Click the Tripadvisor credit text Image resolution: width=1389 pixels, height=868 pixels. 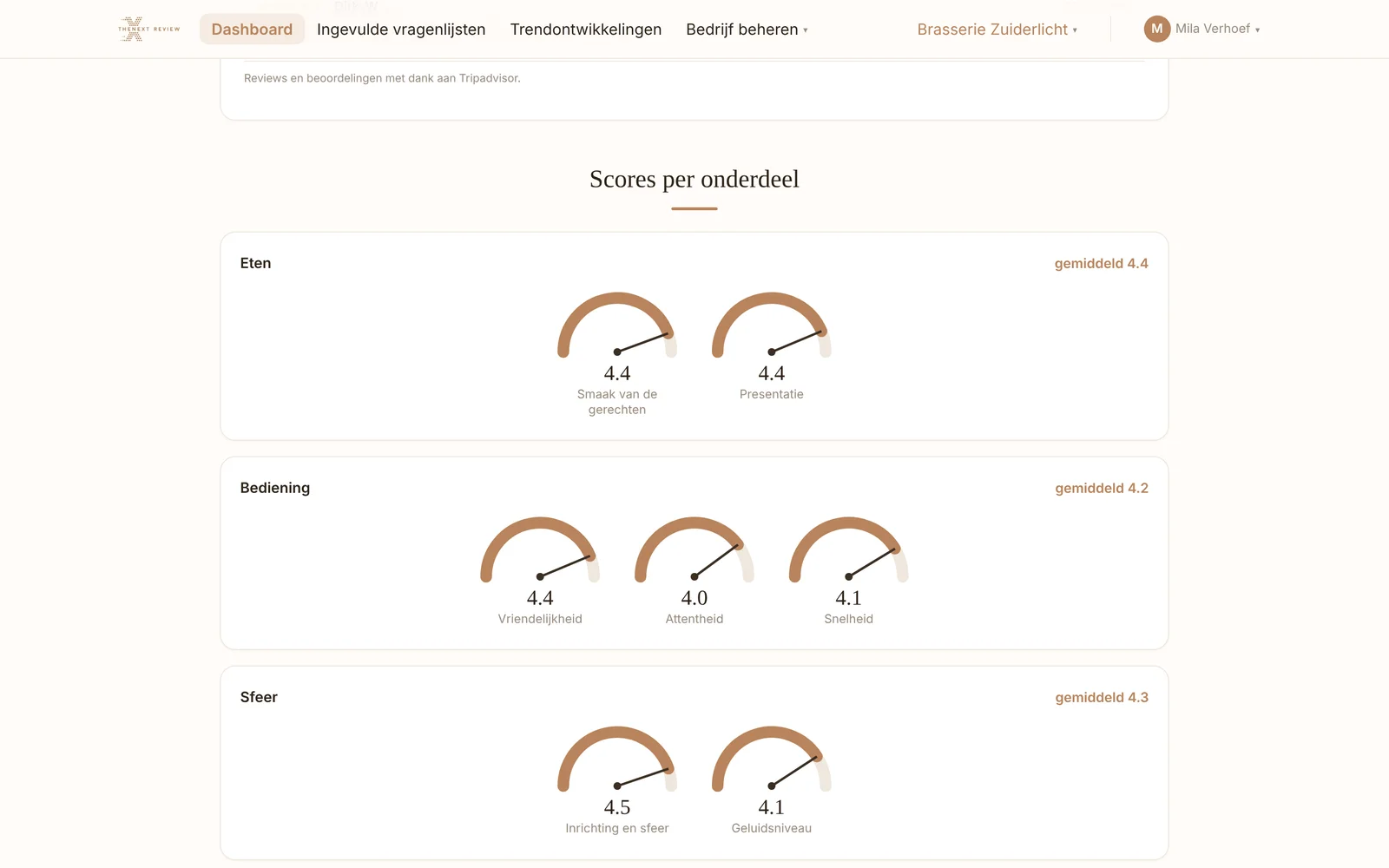pos(382,78)
